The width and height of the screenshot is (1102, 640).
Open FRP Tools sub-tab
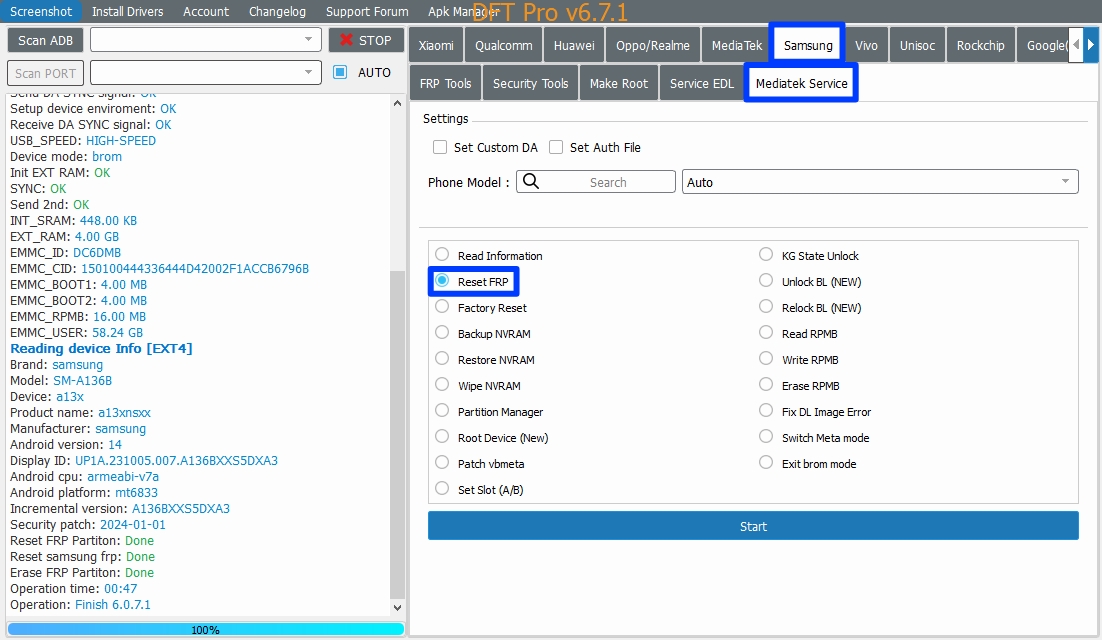[x=446, y=84]
